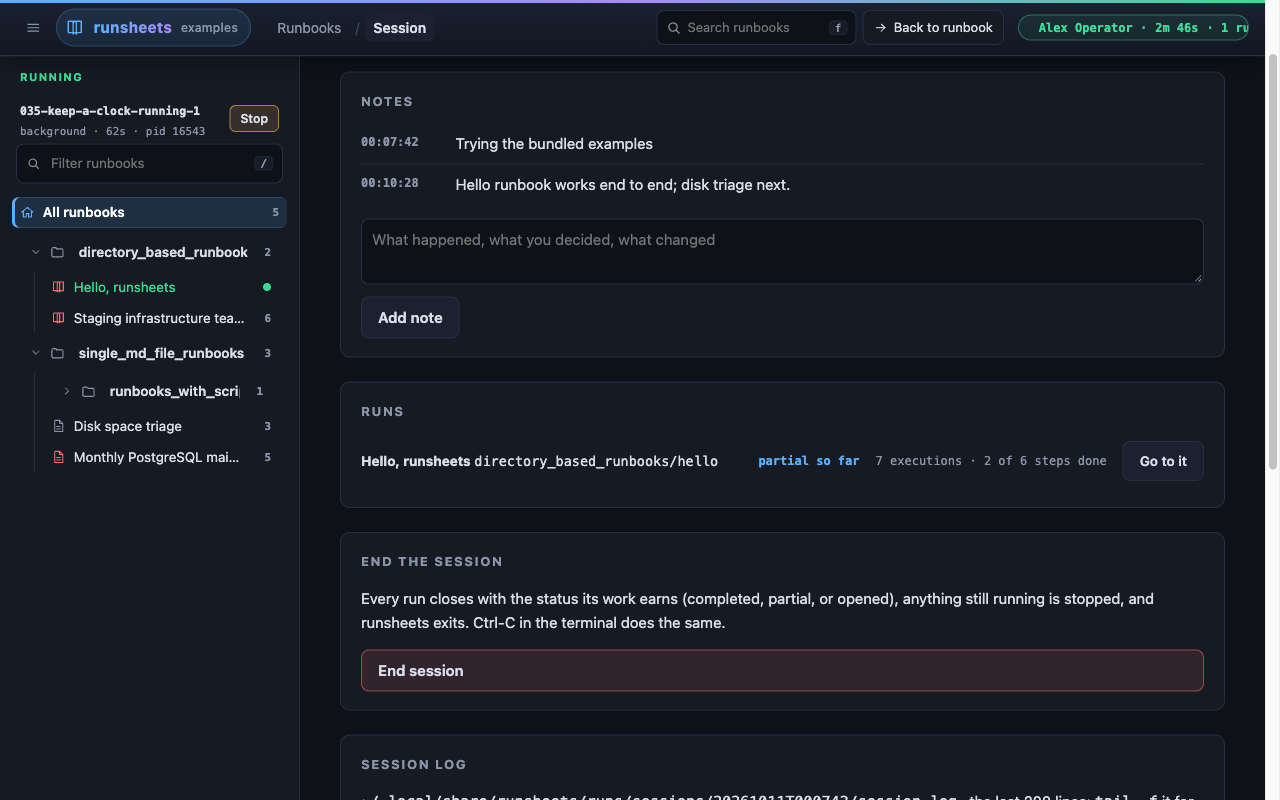Click the arrow icon in Back to runbook
The image size is (1280, 800).
(880, 28)
